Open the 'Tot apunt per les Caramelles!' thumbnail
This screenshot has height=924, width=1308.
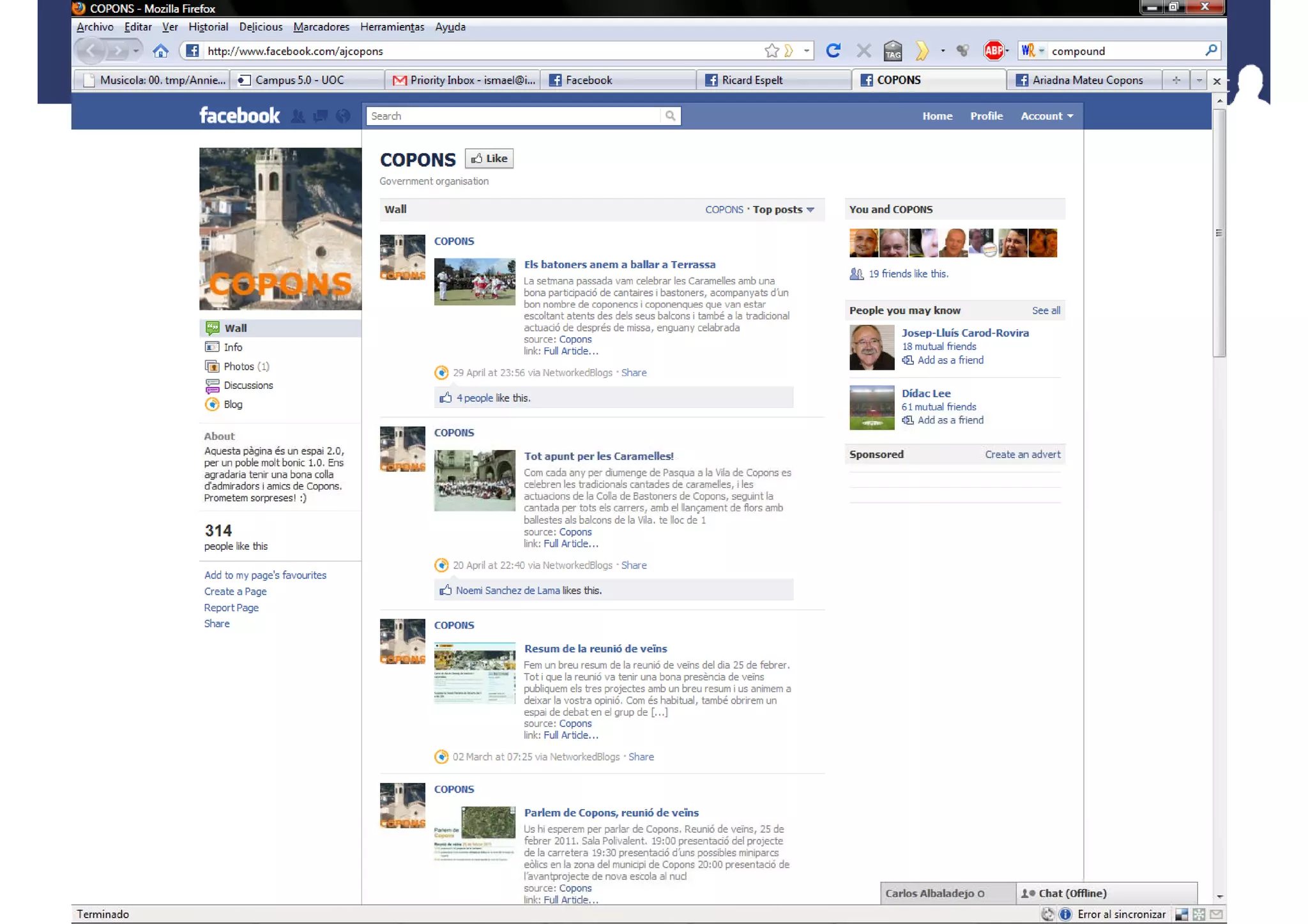tap(475, 480)
